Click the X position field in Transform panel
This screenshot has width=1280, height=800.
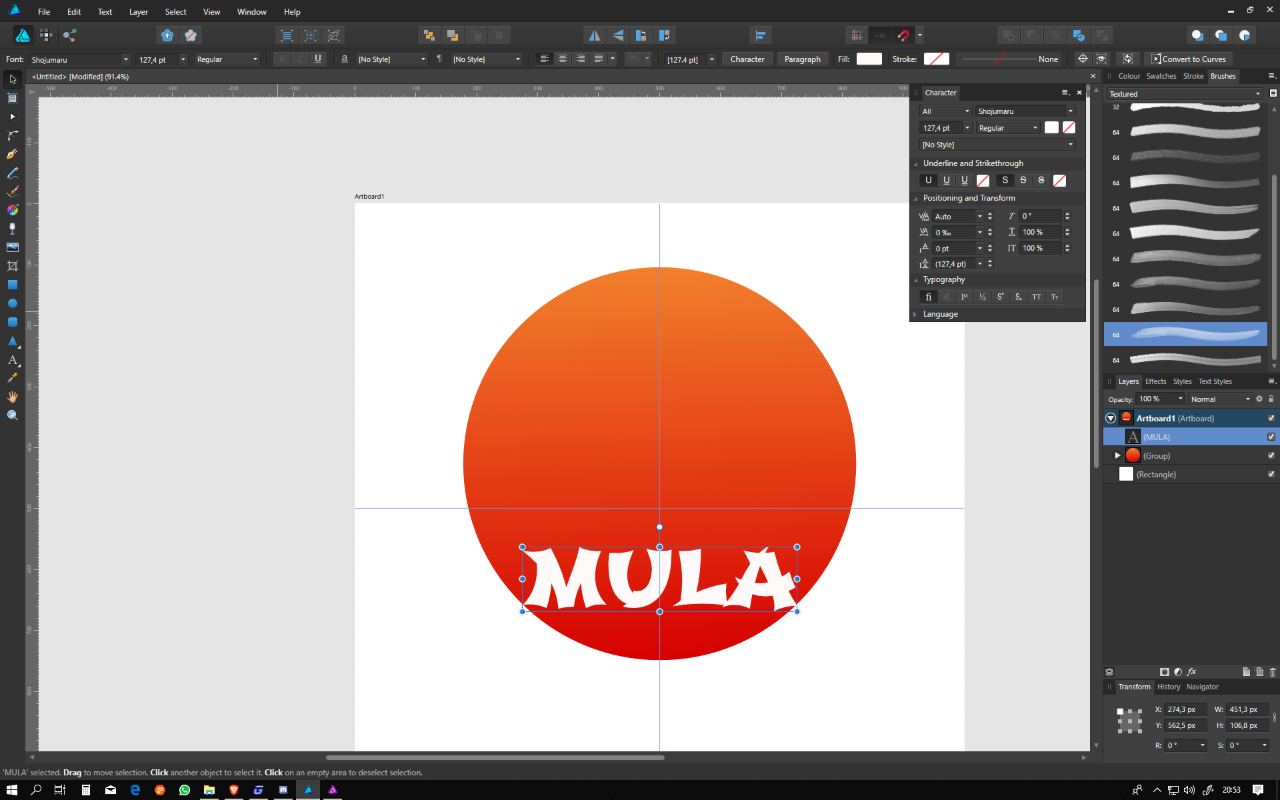1185,710
